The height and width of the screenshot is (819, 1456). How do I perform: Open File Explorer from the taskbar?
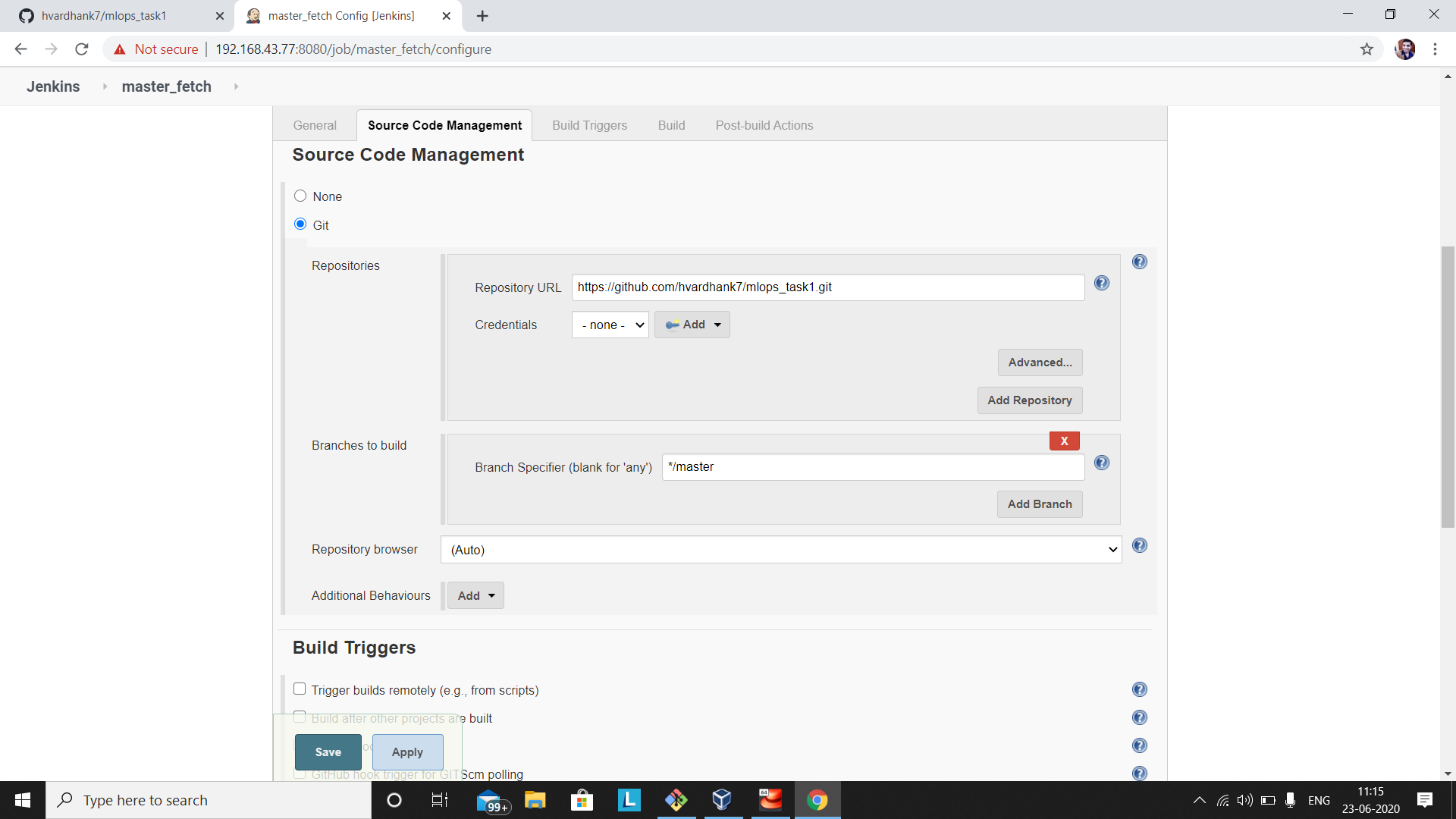[x=535, y=800]
